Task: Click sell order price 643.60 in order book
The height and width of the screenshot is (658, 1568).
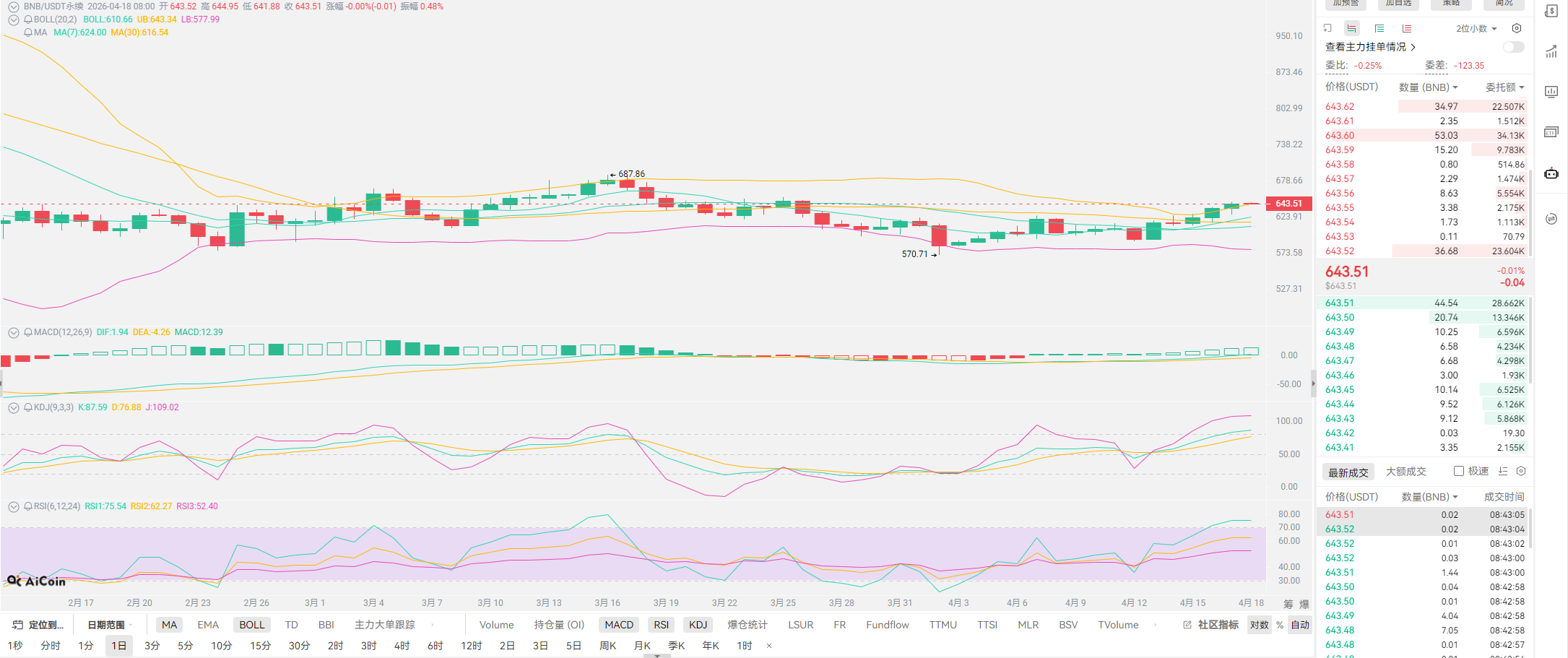Action: coord(1340,135)
